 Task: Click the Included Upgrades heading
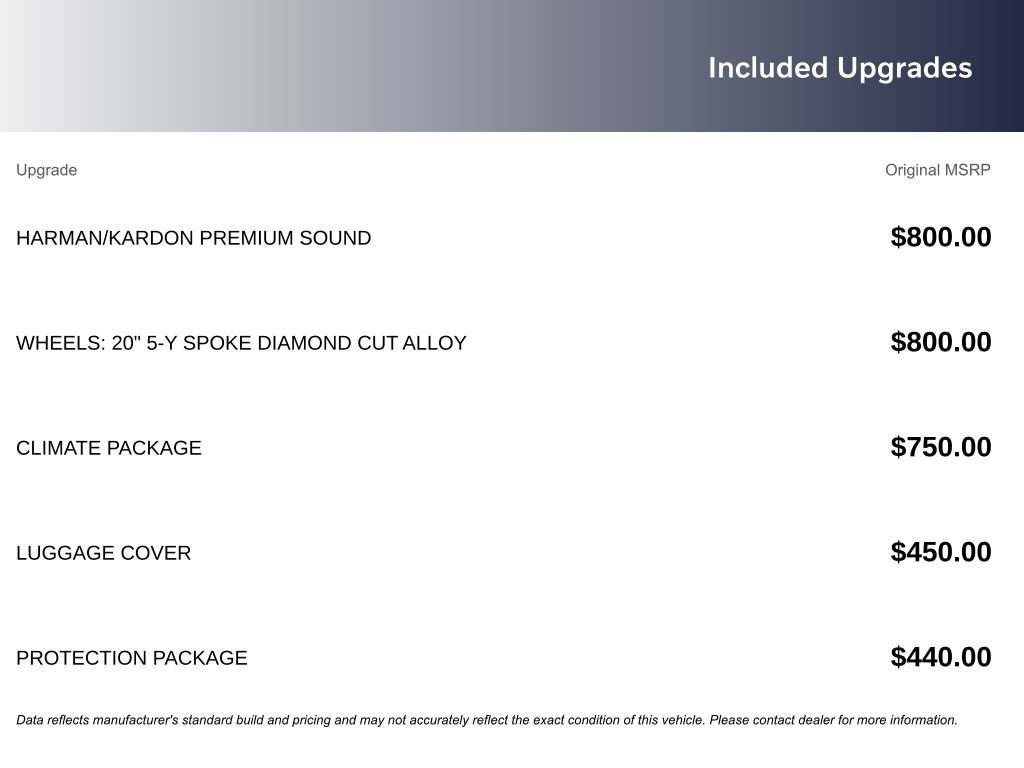(840, 68)
